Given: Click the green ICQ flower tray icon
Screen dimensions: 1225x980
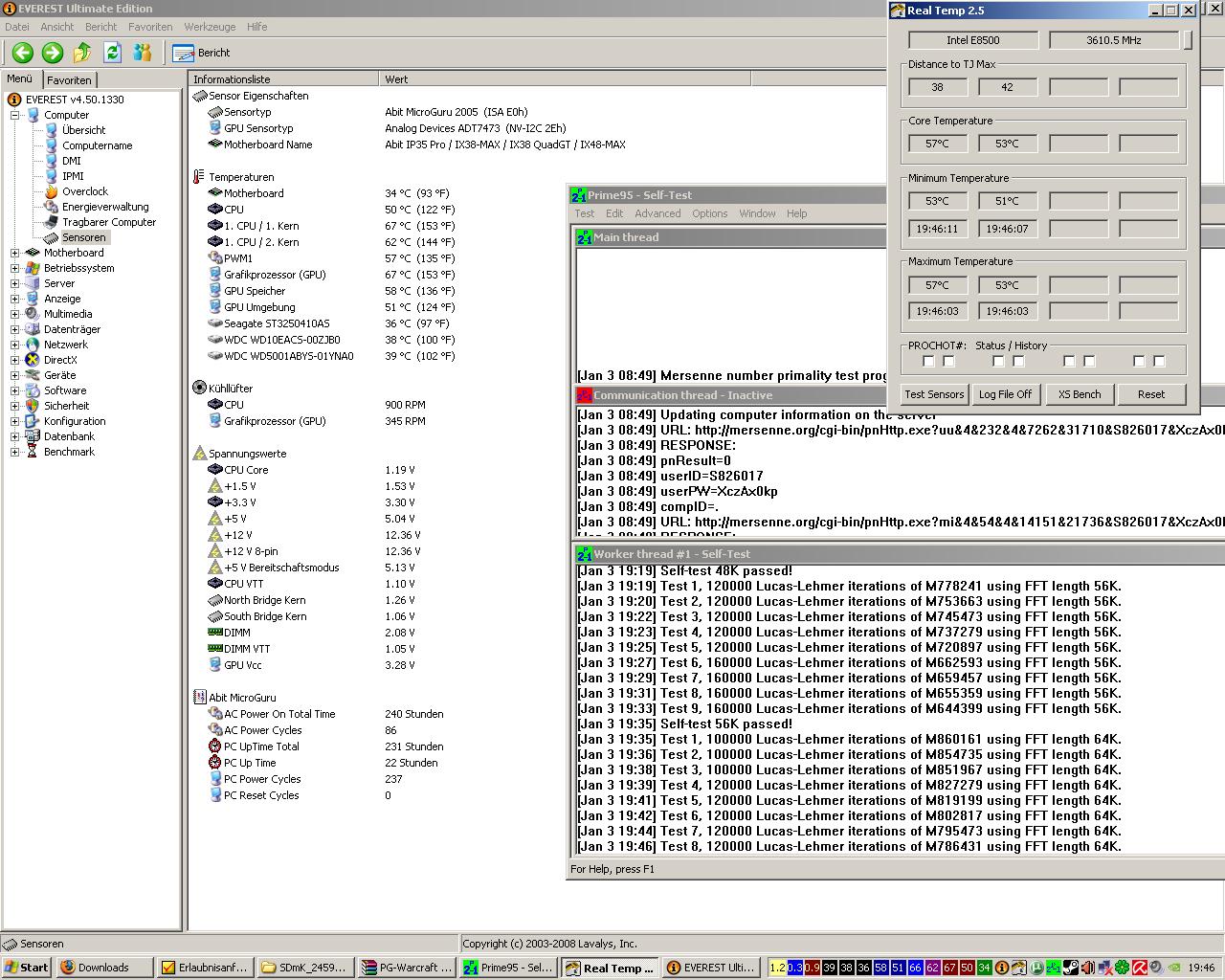Looking at the screenshot, I should click(x=1122, y=968).
